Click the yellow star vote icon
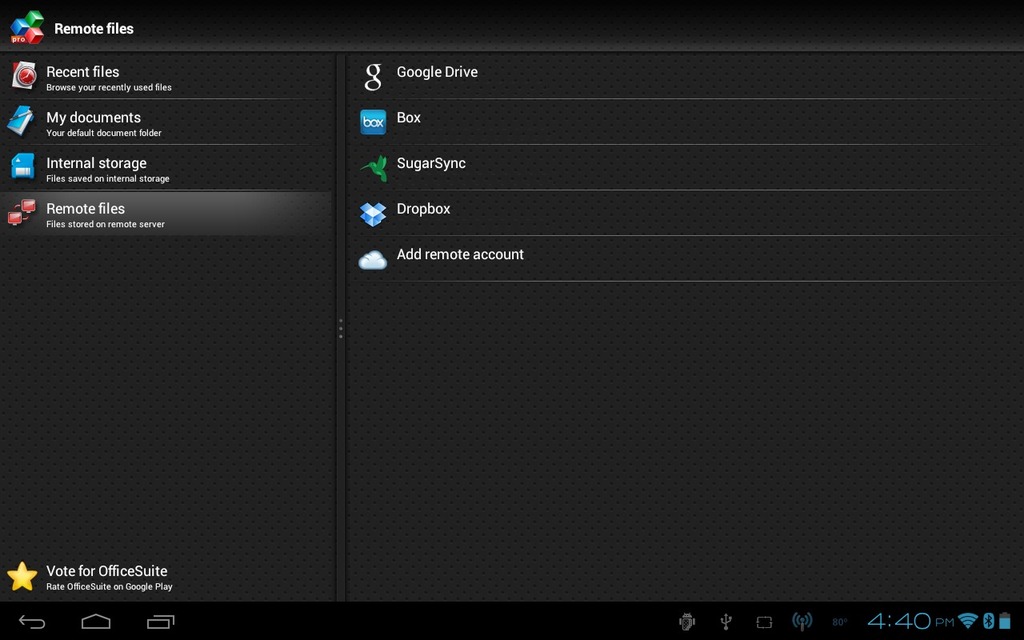The height and width of the screenshot is (640, 1024). [22, 577]
